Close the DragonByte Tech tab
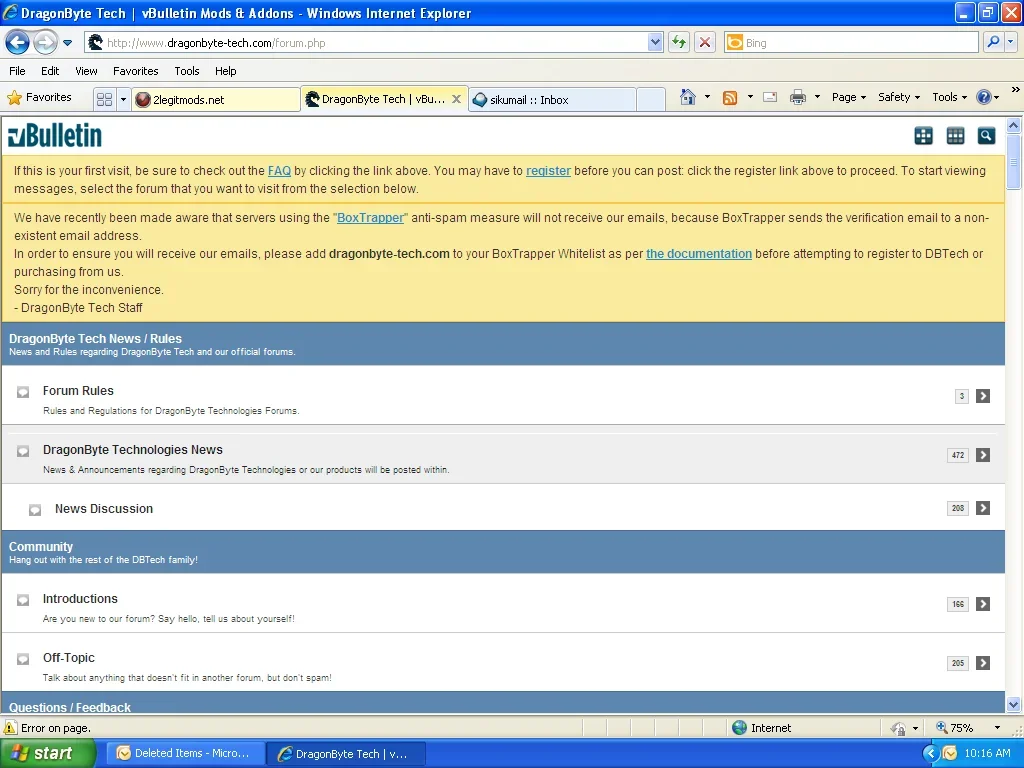 (x=456, y=99)
